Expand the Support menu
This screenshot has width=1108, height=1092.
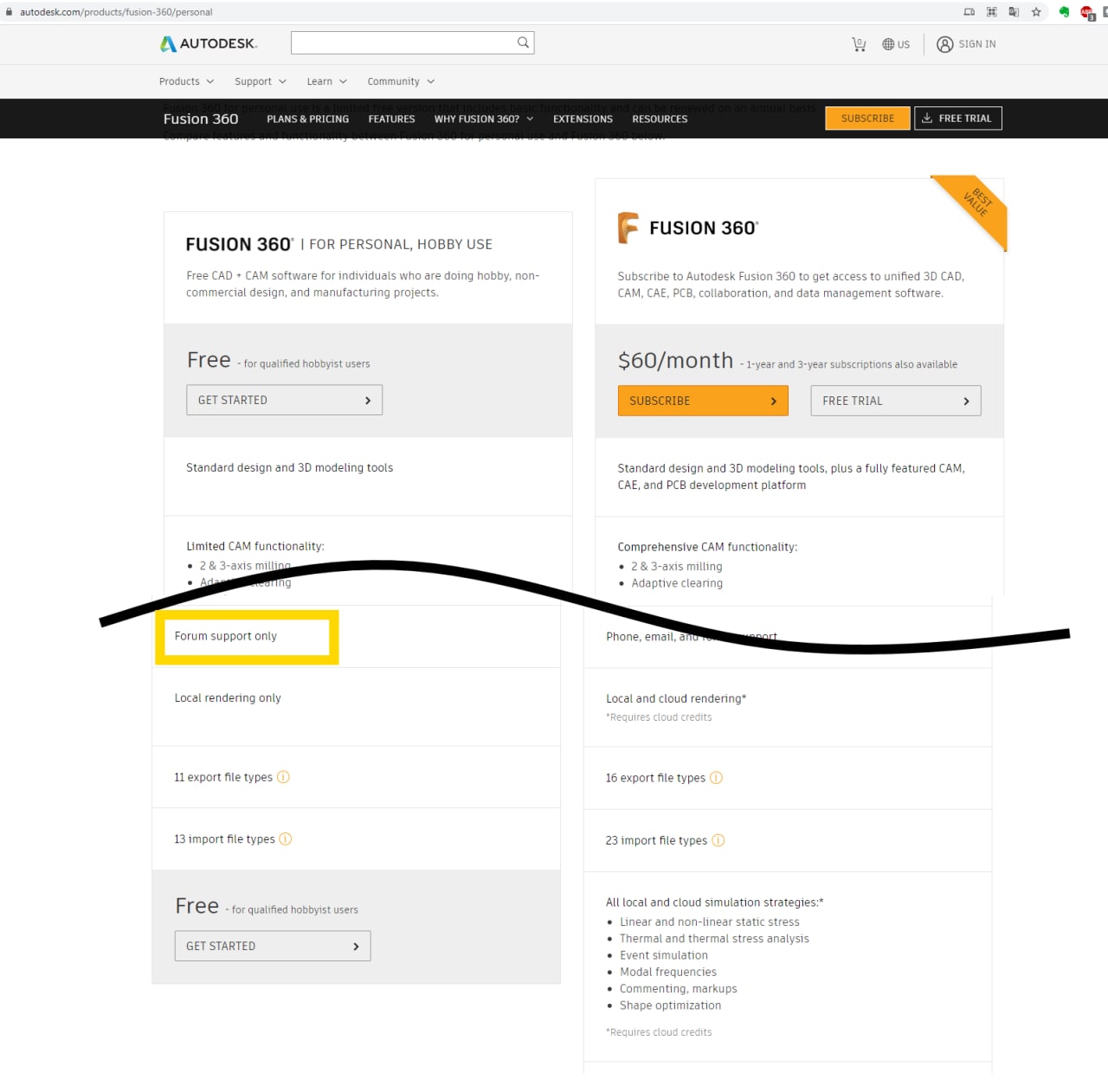(261, 81)
